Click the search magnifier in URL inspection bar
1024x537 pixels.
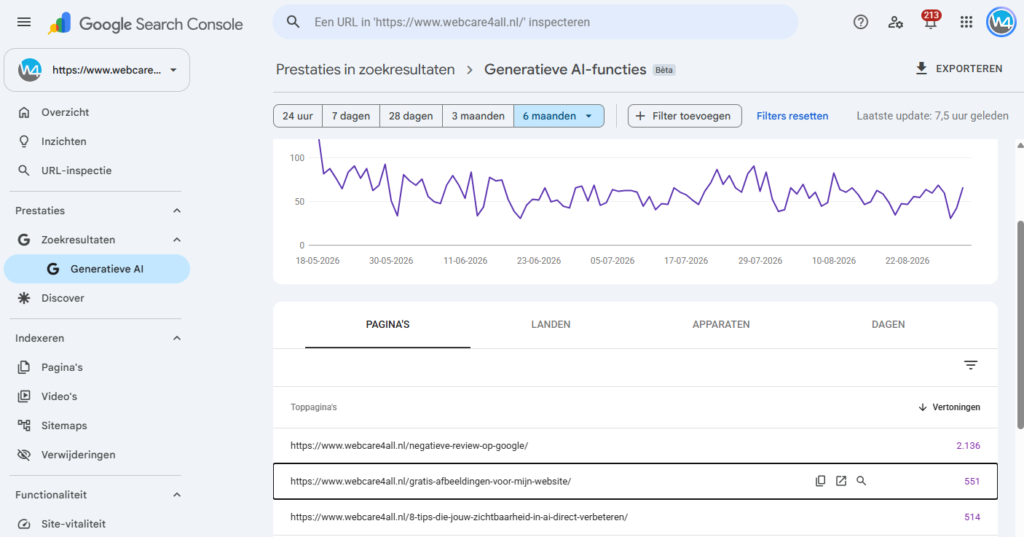[x=293, y=22]
